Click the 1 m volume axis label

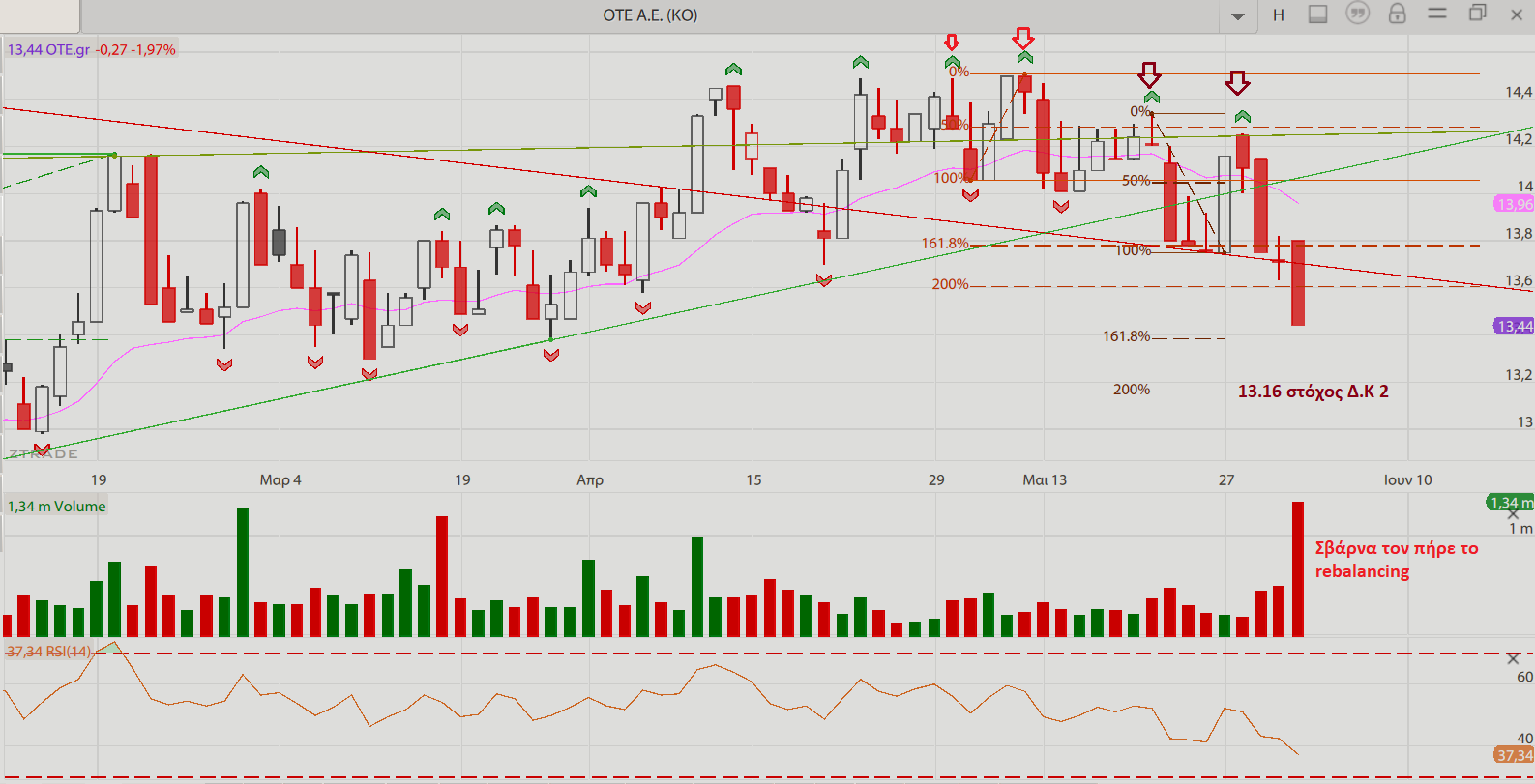(x=1520, y=528)
